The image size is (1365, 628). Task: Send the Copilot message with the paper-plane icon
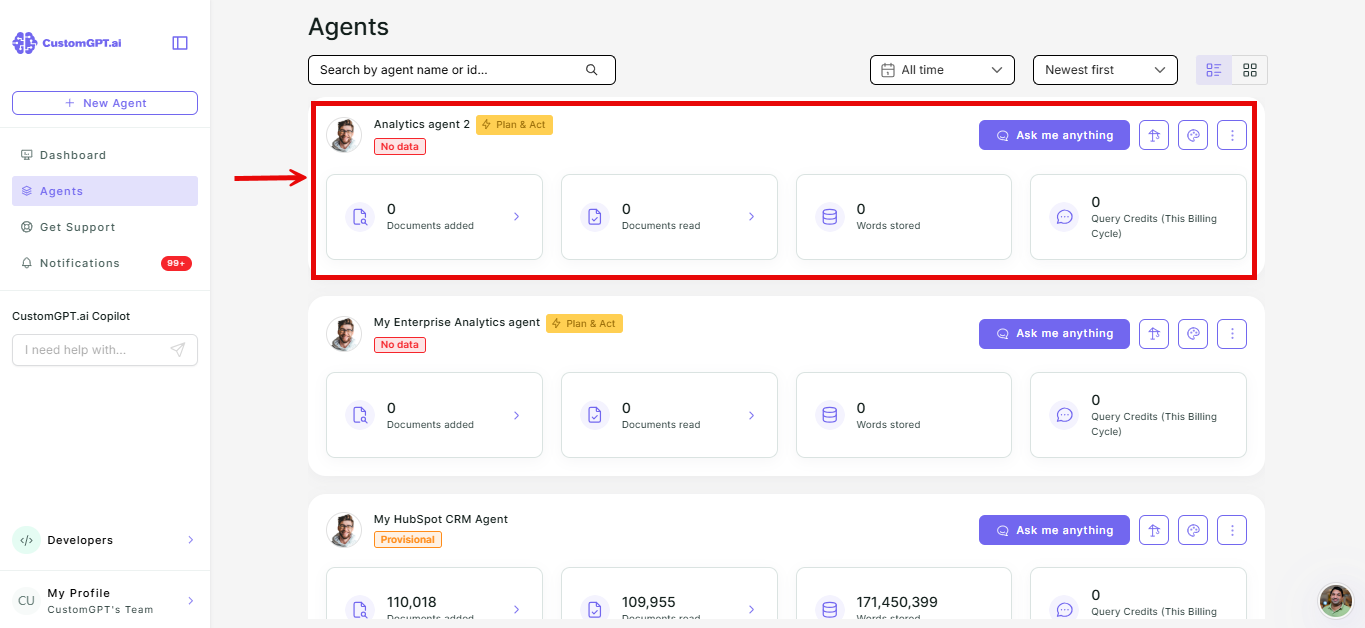coord(178,350)
